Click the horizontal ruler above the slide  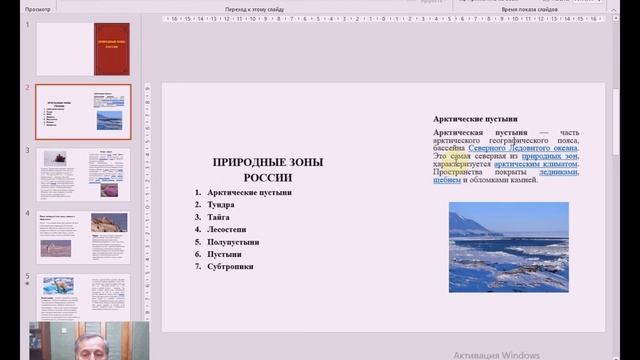coord(384,19)
